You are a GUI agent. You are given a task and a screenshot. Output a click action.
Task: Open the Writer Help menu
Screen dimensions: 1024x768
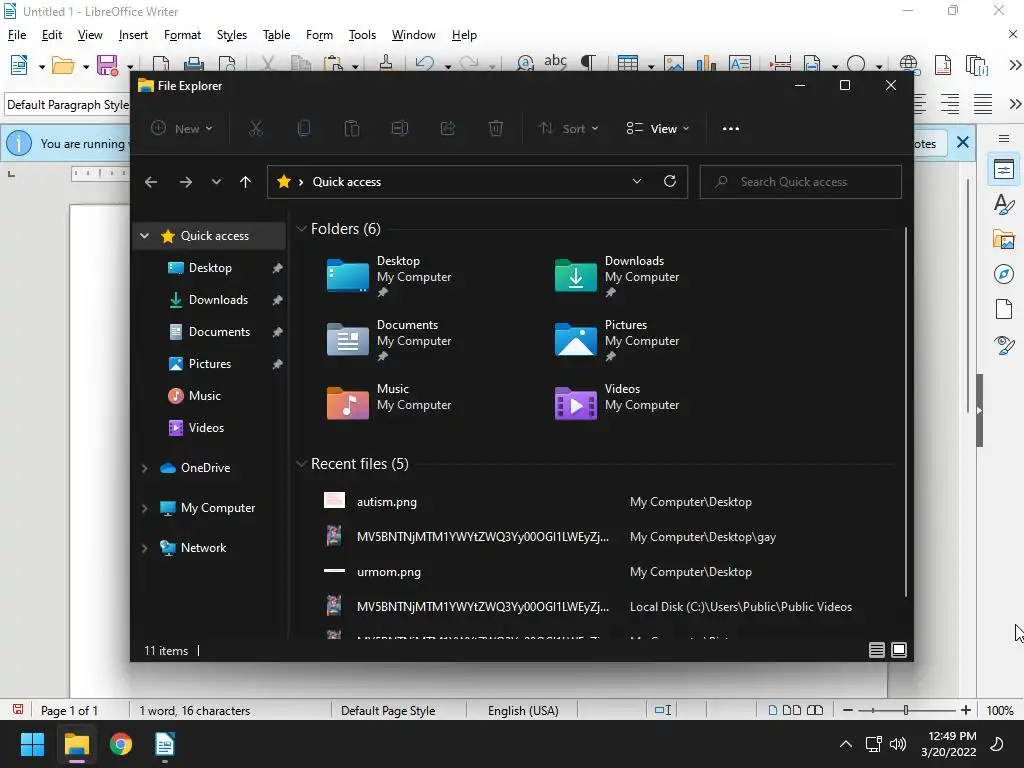click(x=464, y=35)
